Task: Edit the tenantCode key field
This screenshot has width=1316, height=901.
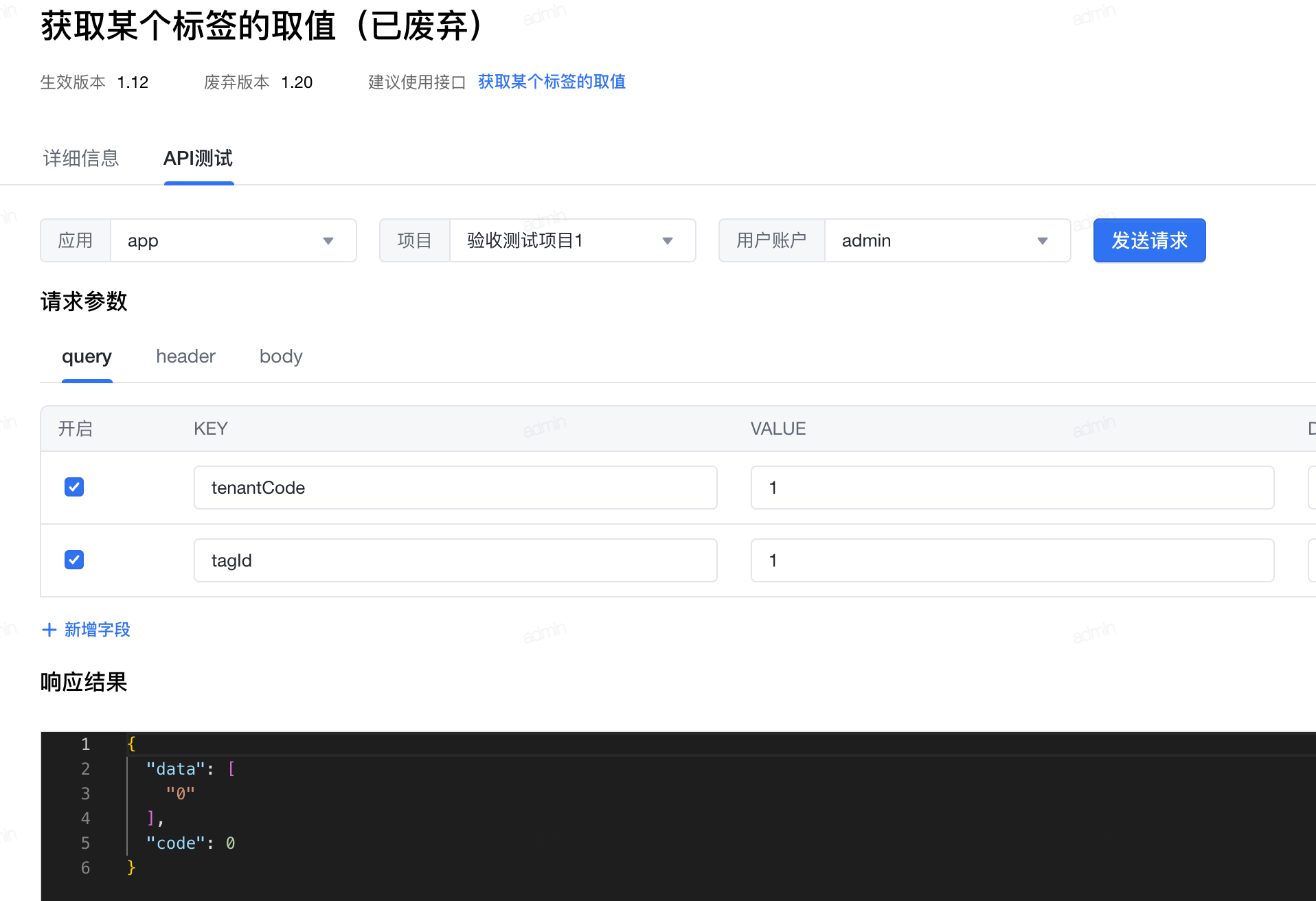Action: point(455,488)
